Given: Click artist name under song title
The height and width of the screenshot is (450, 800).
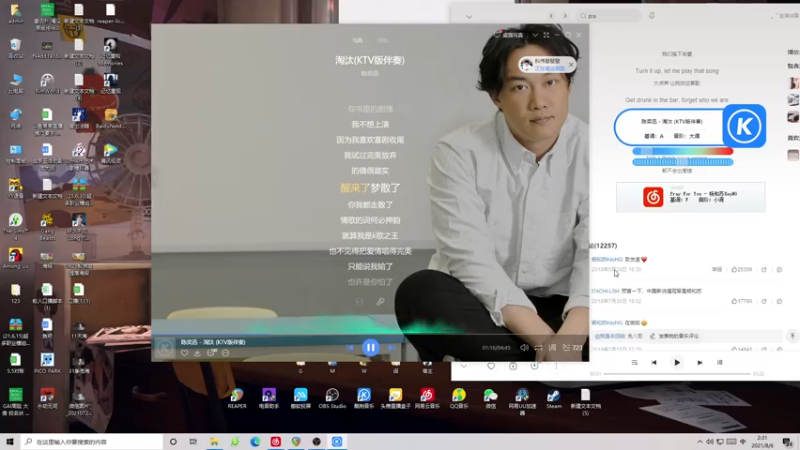Looking at the screenshot, I should click(370, 73).
